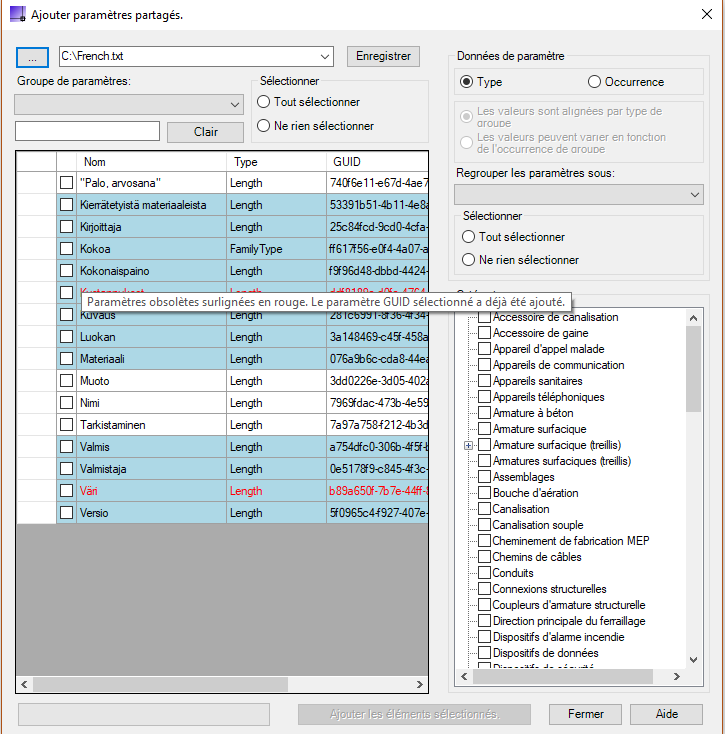The height and width of the screenshot is (734, 725).
Task: Tick the checkbox for 'Väri' row
Action: point(67,491)
